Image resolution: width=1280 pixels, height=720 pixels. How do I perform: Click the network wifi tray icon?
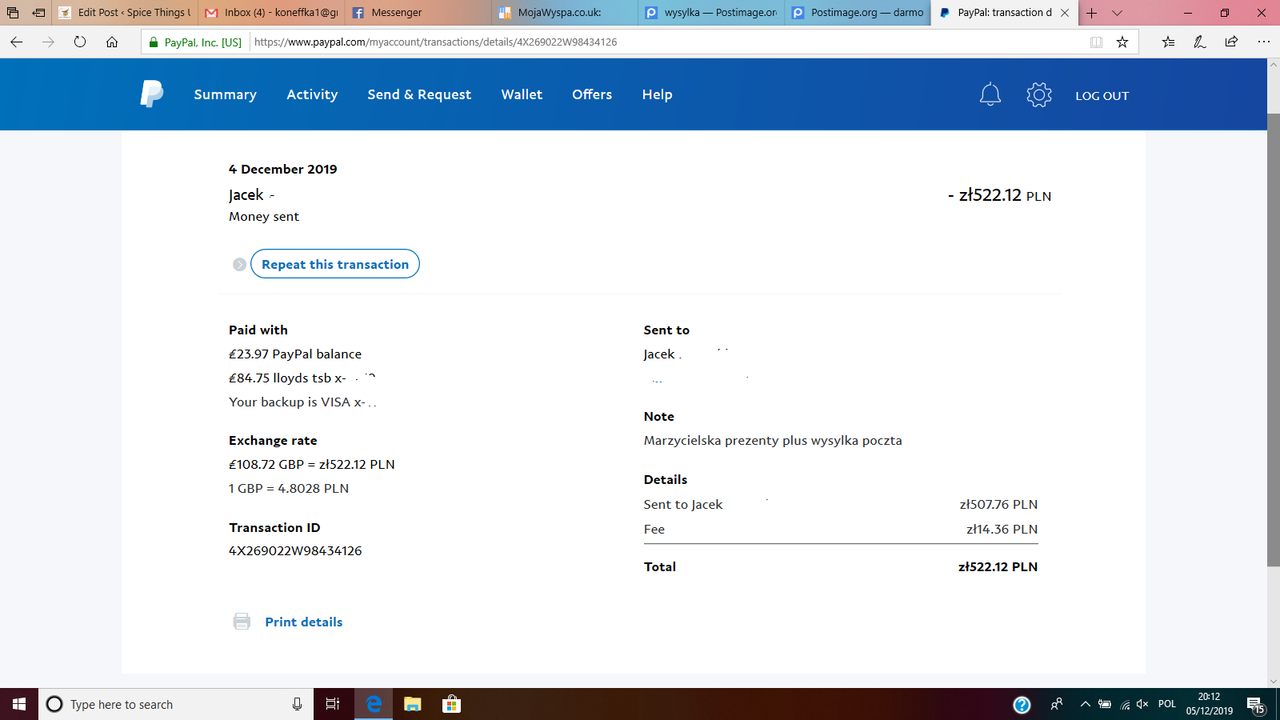coord(1125,704)
